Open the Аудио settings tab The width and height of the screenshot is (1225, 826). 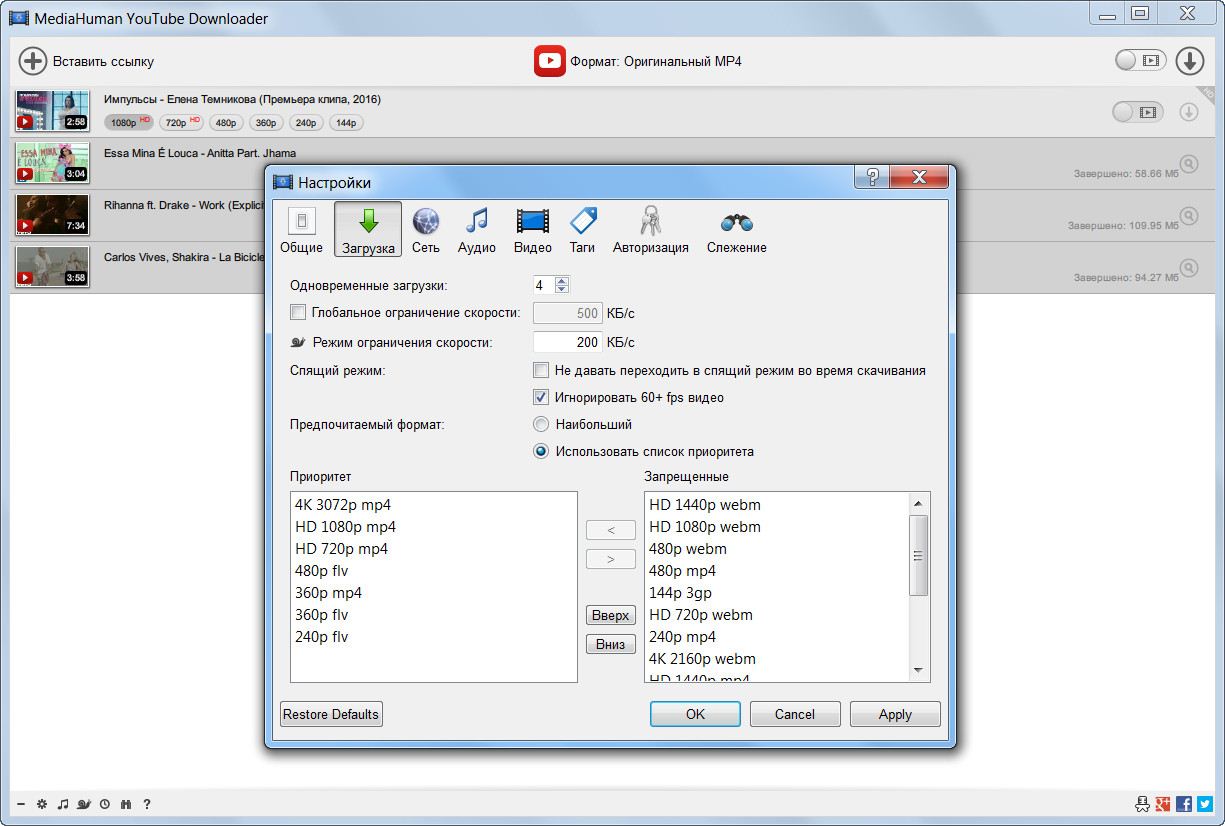(x=477, y=230)
